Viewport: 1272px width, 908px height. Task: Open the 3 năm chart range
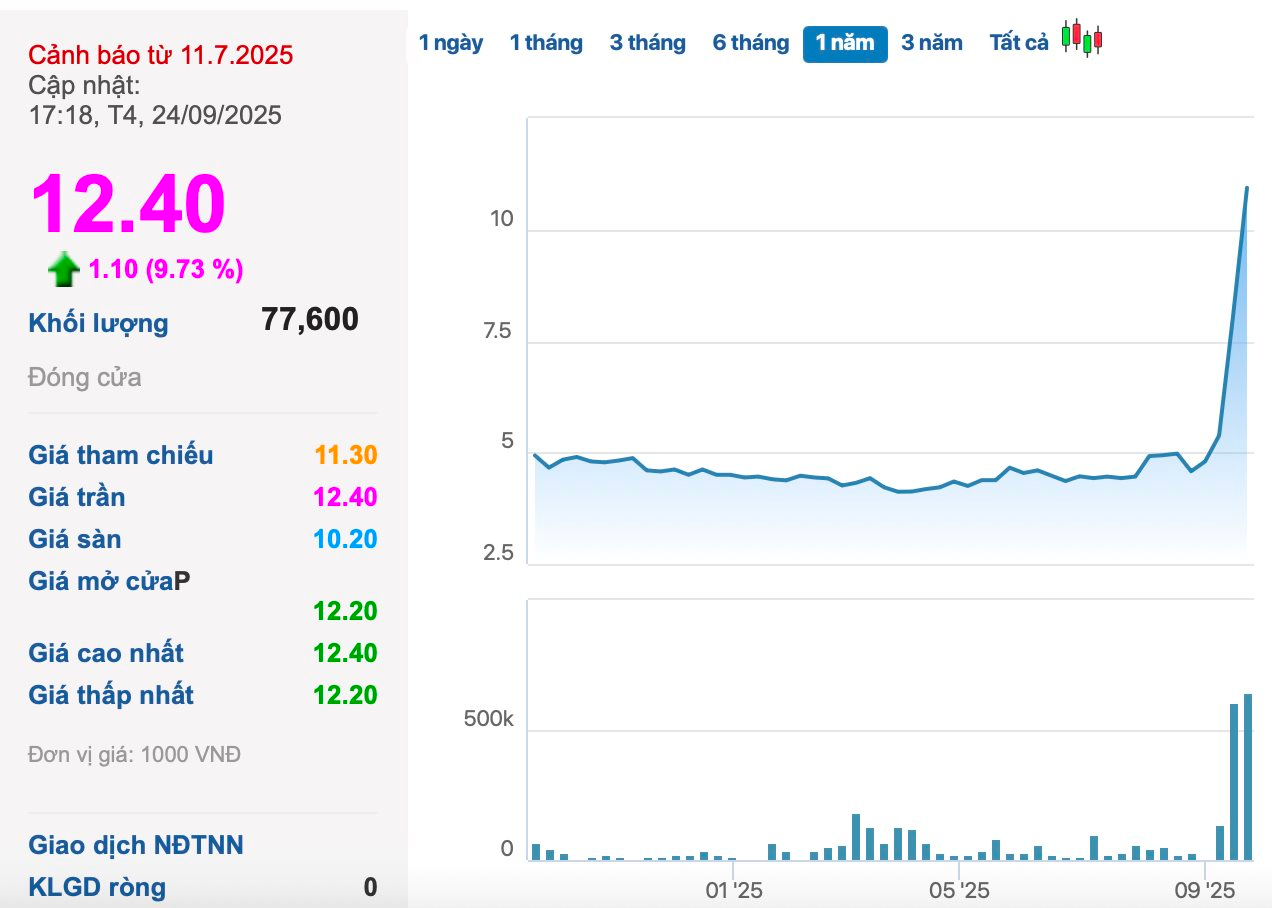(x=932, y=43)
